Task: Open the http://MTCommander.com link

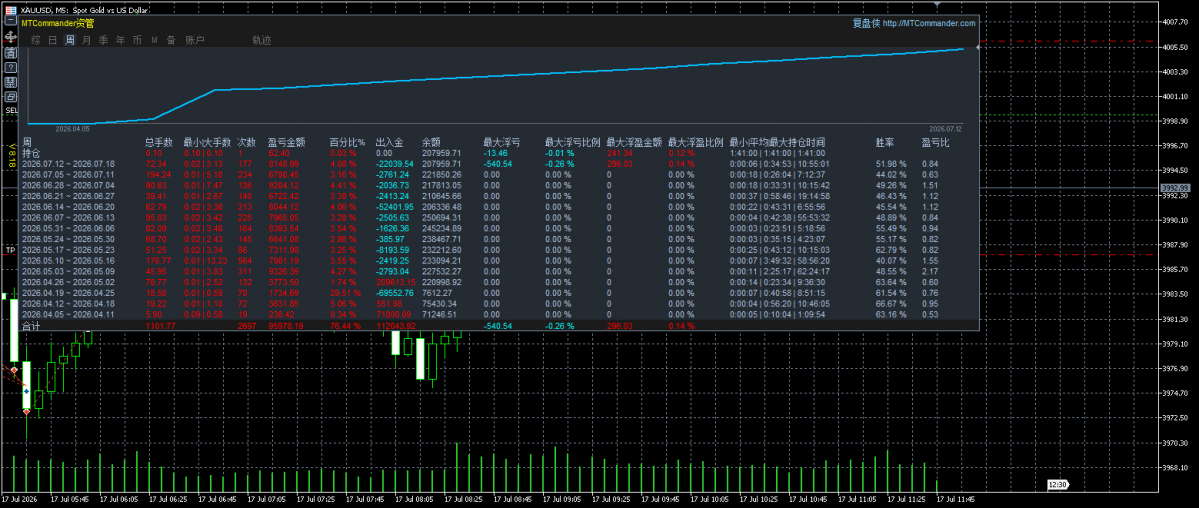Action: (x=929, y=24)
